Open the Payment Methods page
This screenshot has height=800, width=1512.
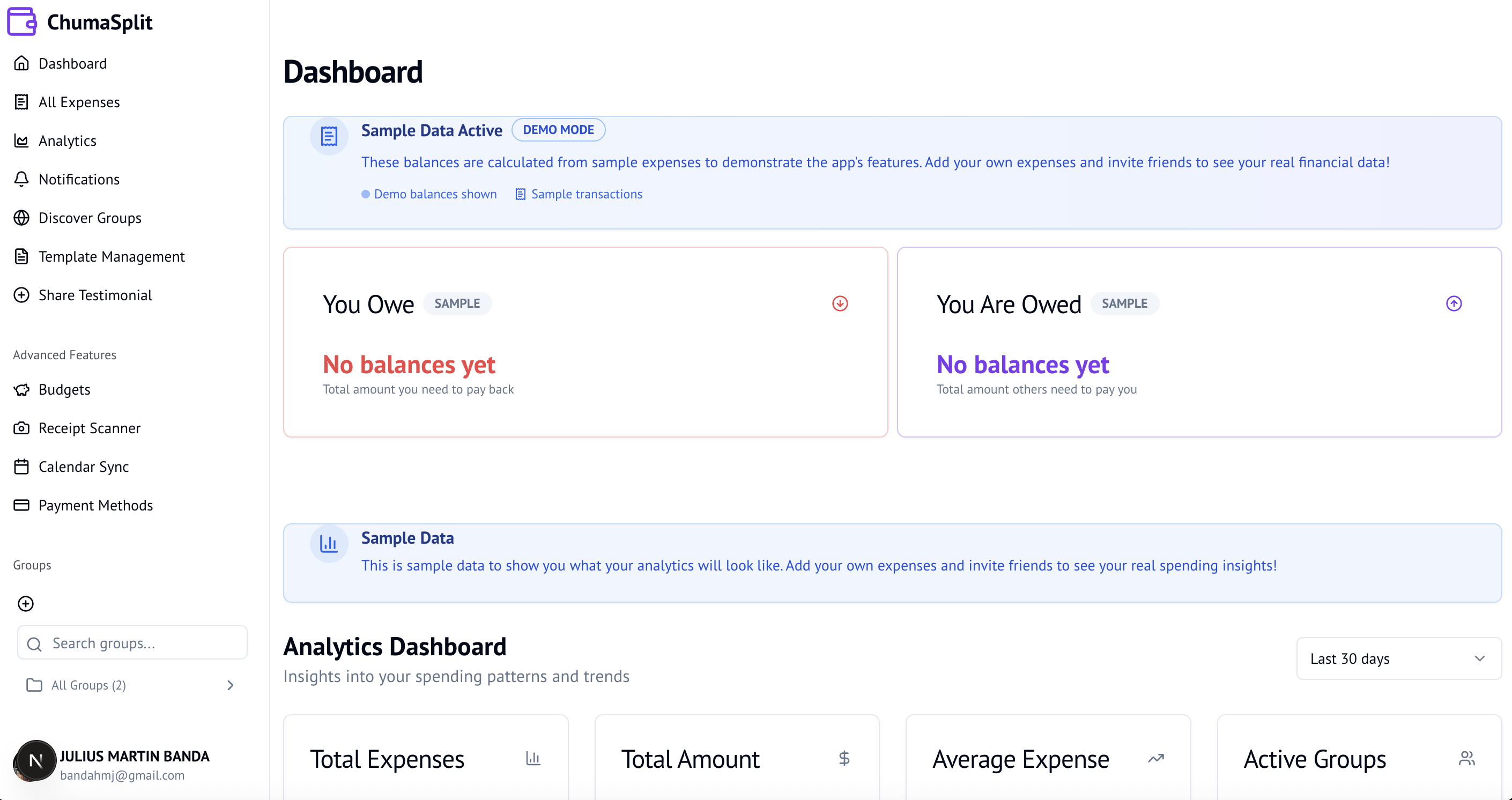click(x=95, y=505)
